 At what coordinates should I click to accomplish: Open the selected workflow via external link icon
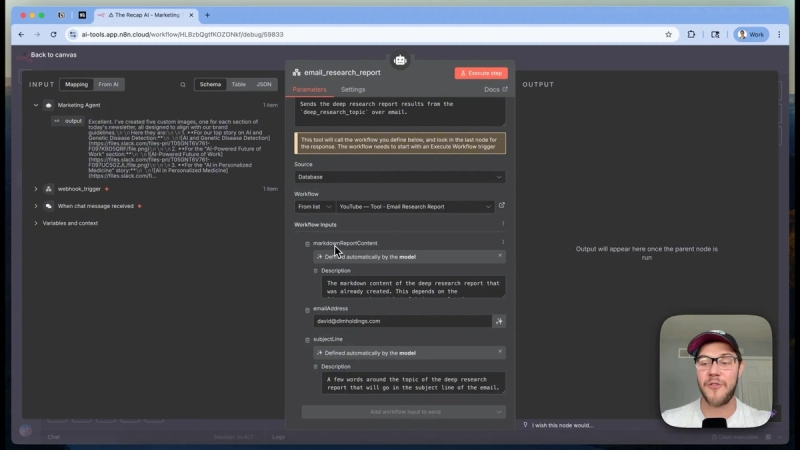(502, 205)
